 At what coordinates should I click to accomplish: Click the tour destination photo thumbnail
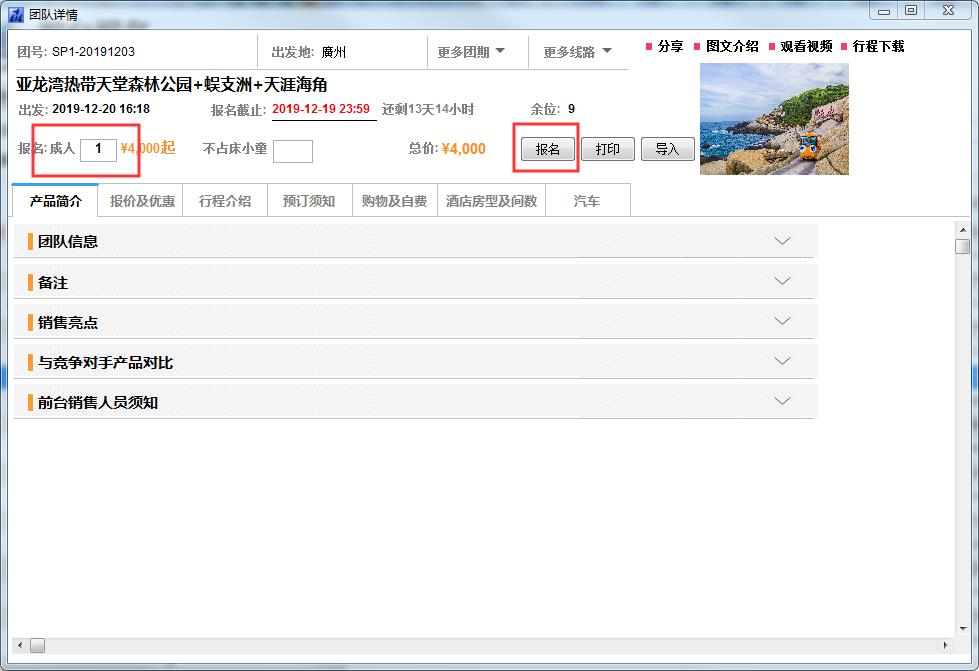click(774, 119)
